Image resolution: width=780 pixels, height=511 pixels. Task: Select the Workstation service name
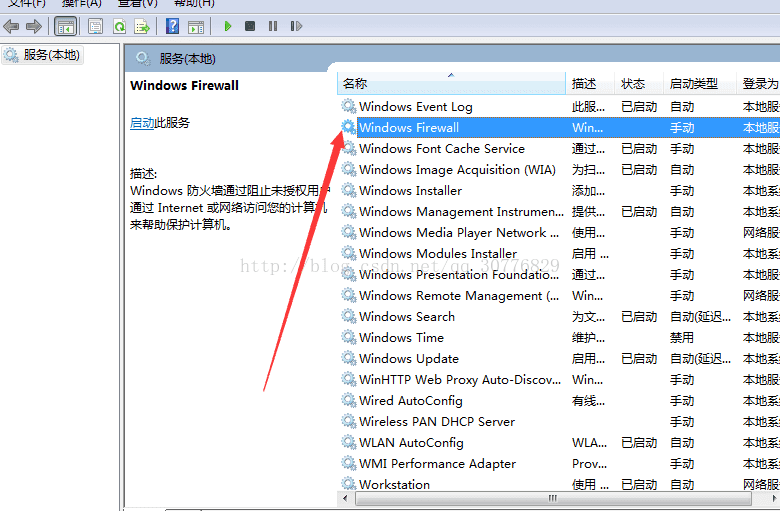[394, 484]
